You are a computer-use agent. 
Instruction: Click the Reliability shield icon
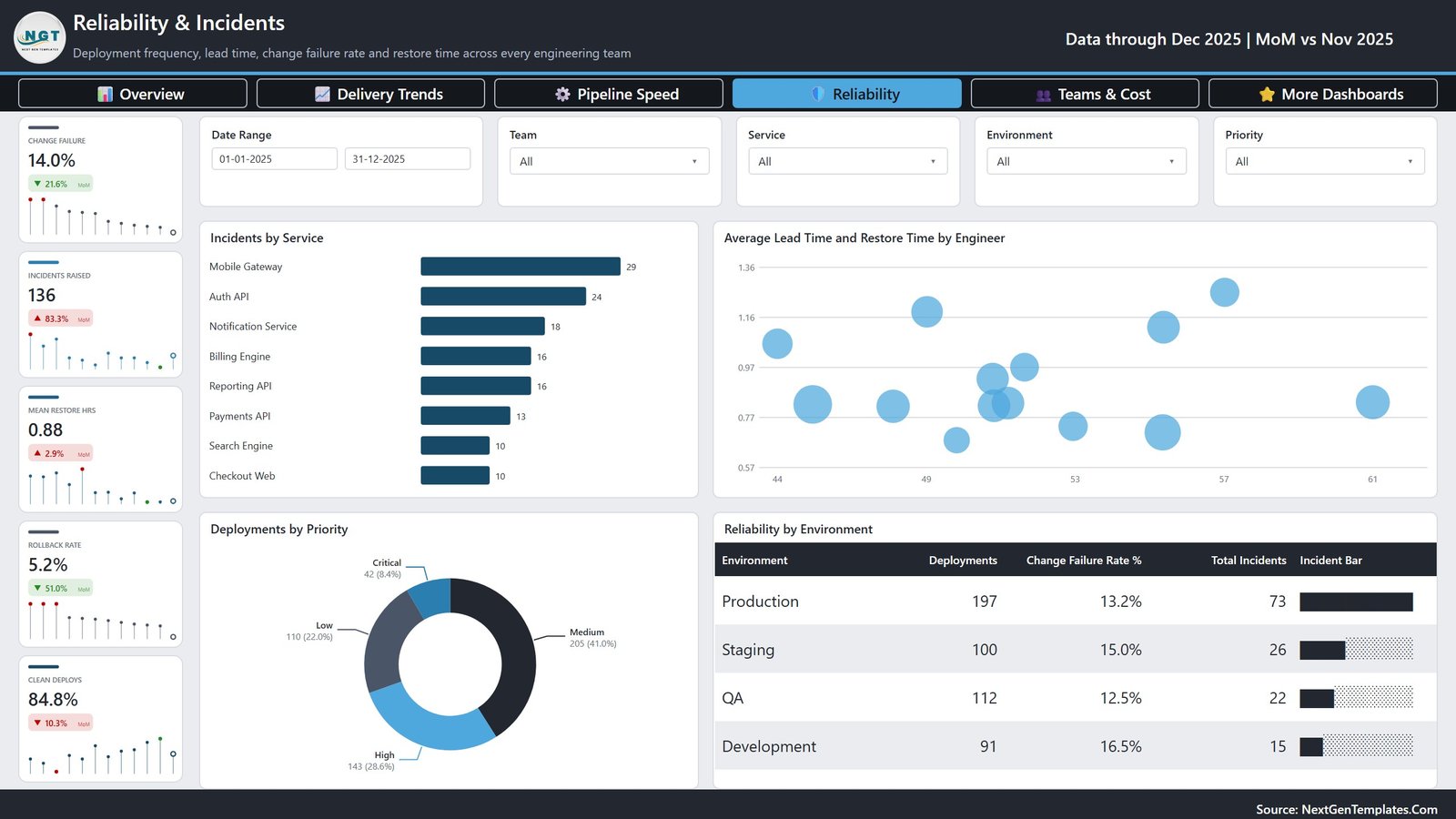coord(818,94)
